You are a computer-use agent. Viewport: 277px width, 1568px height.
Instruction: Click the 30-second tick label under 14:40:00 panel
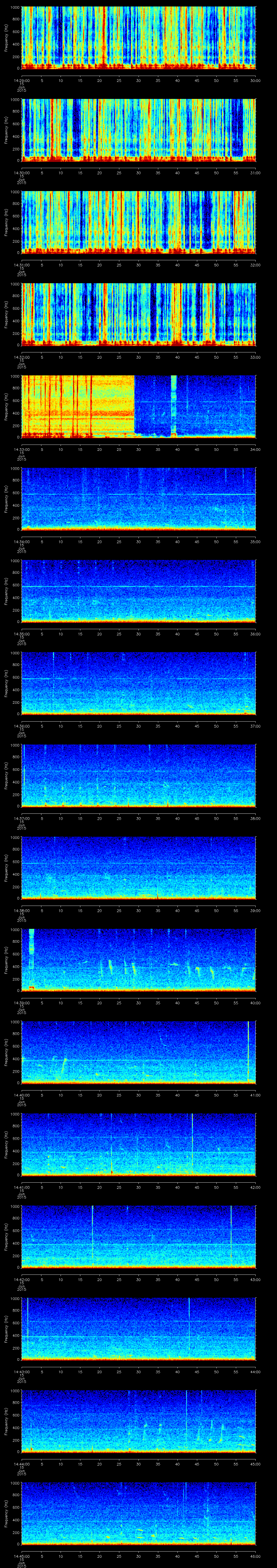tap(139, 1095)
